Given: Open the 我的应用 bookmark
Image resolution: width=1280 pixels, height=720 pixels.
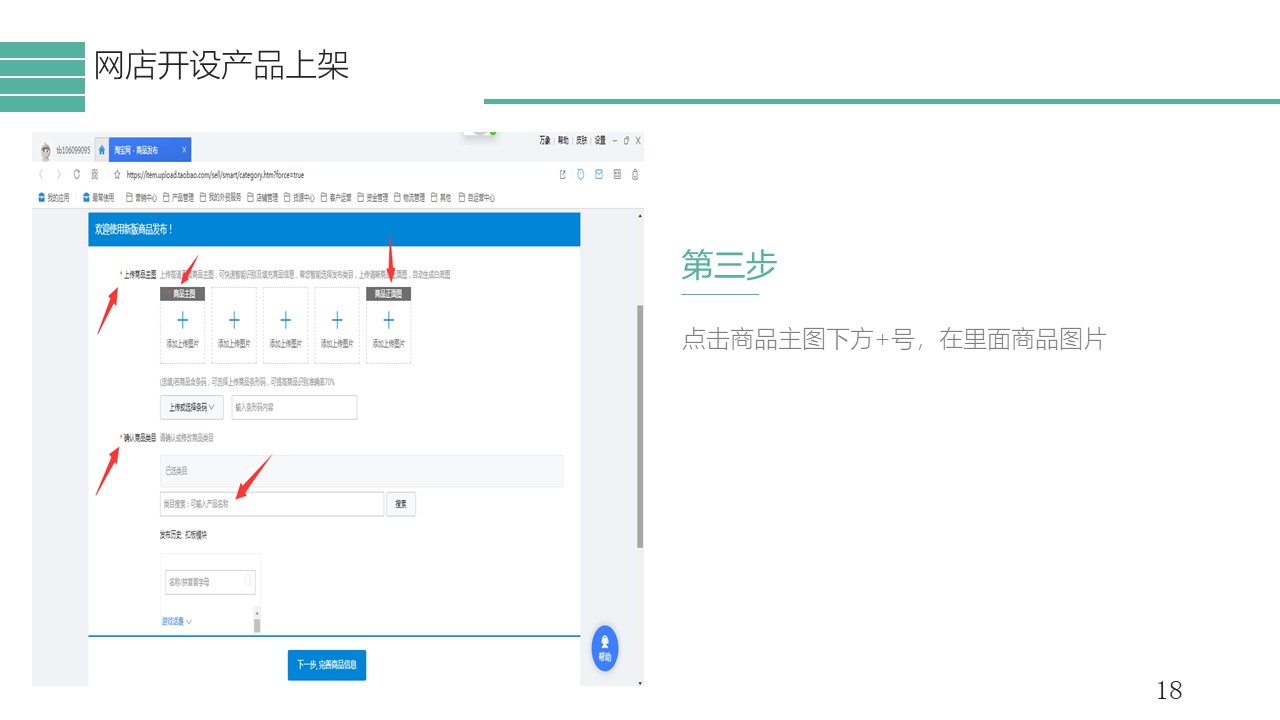Looking at the screenshot, I should [x=54, y=197].
